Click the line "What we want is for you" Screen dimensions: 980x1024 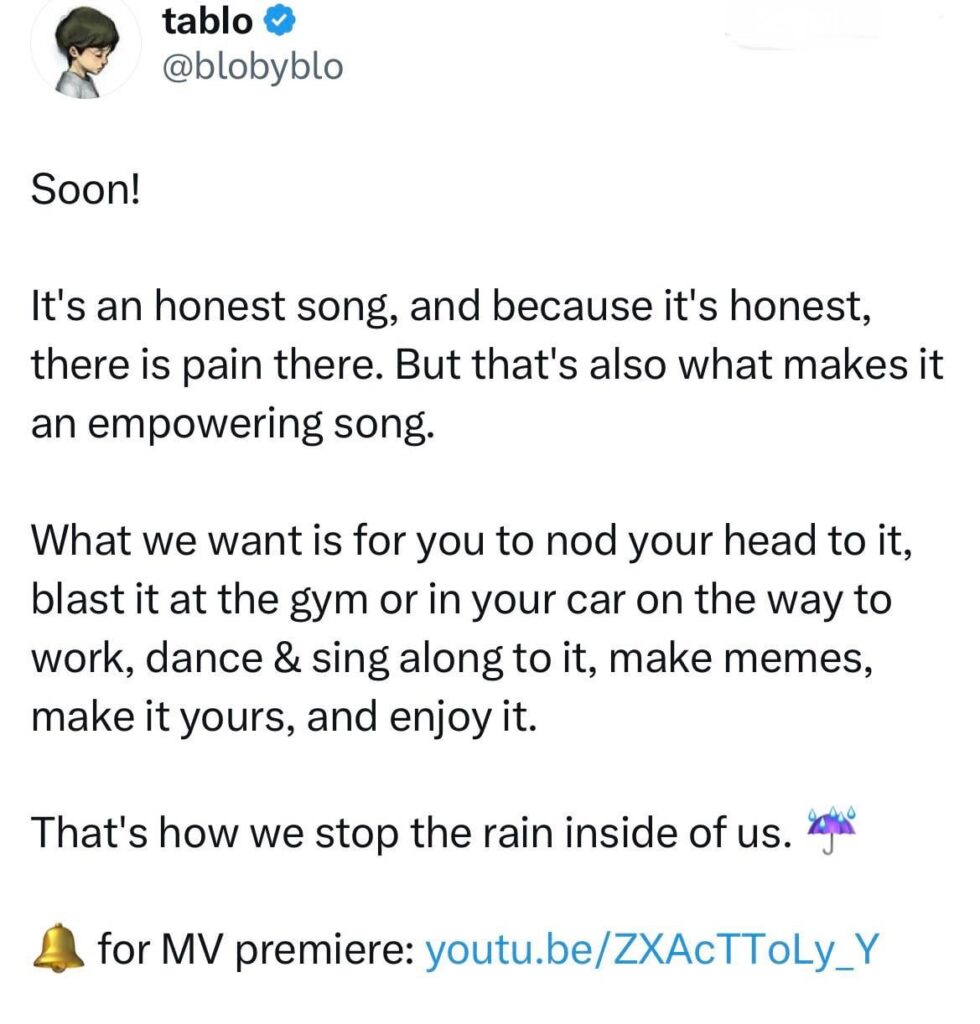click(471, 541)
